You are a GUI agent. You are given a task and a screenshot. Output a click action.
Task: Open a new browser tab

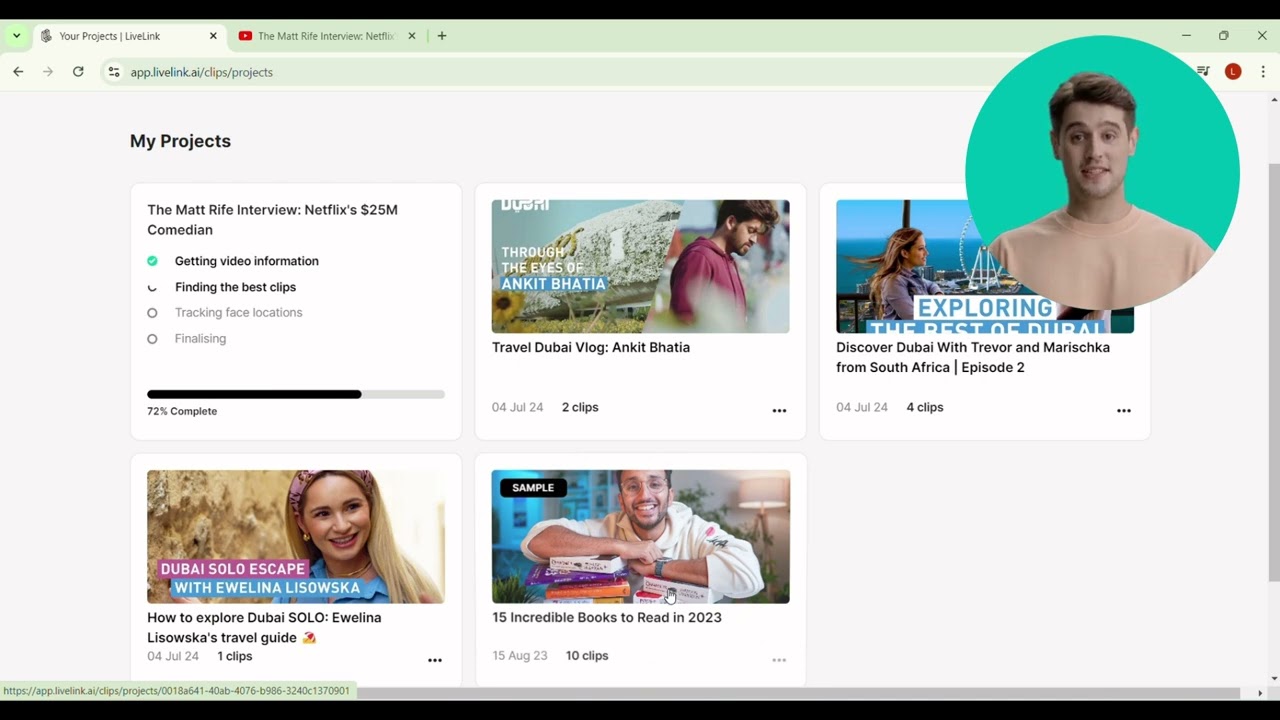442,36
